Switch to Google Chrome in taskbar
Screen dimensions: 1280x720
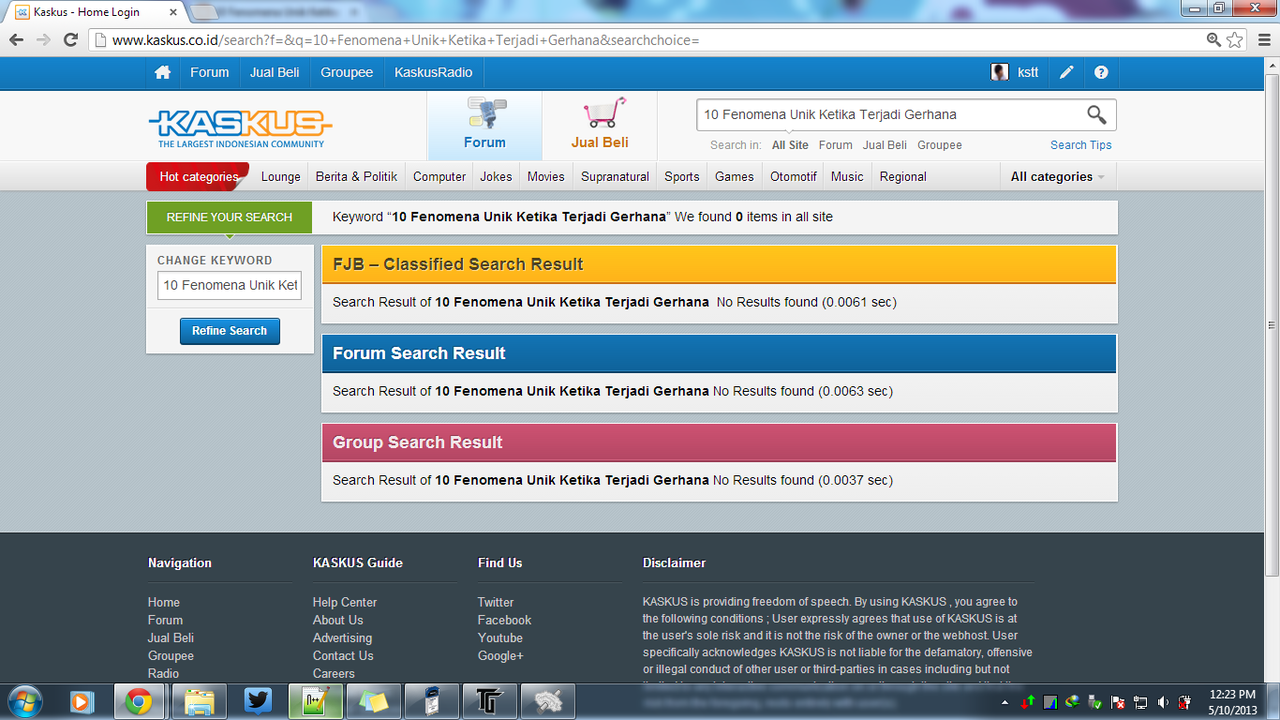pos(139,701)
